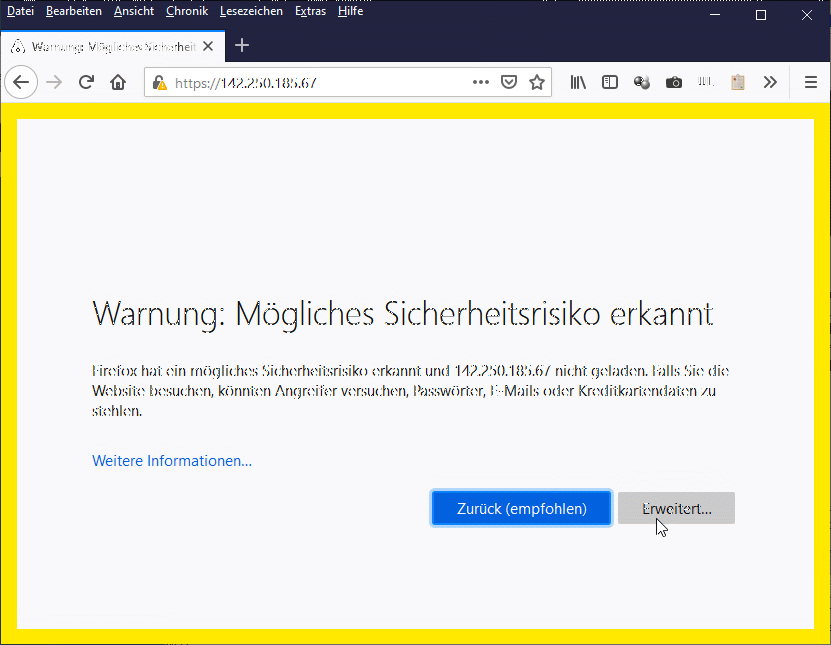Click the camera screenshot extension icon
Screen dimensions: 831x645
pyautogui.click(x=674, y=83)
